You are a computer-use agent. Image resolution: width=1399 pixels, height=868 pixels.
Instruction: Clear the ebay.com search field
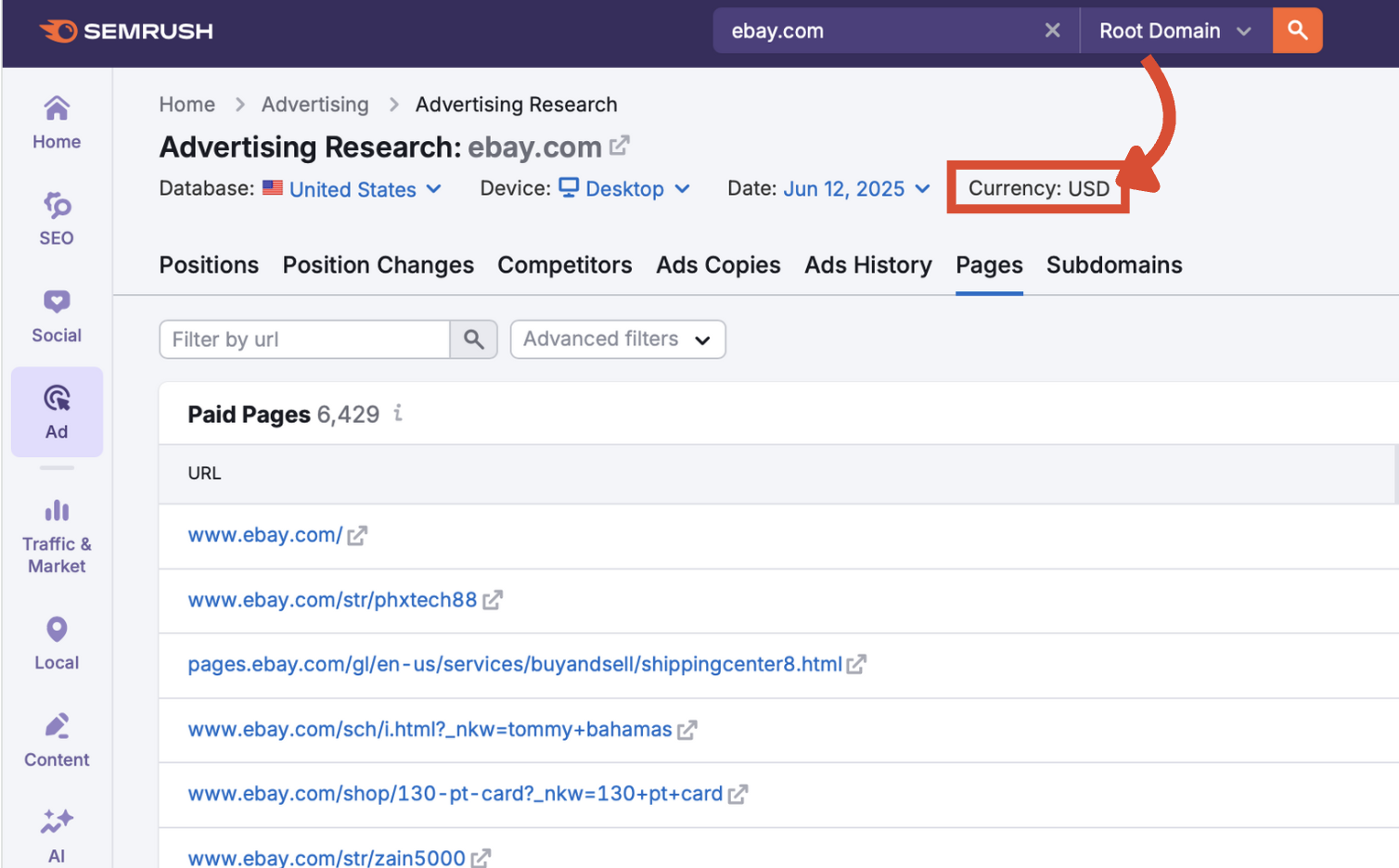(x=1052, y=31)
